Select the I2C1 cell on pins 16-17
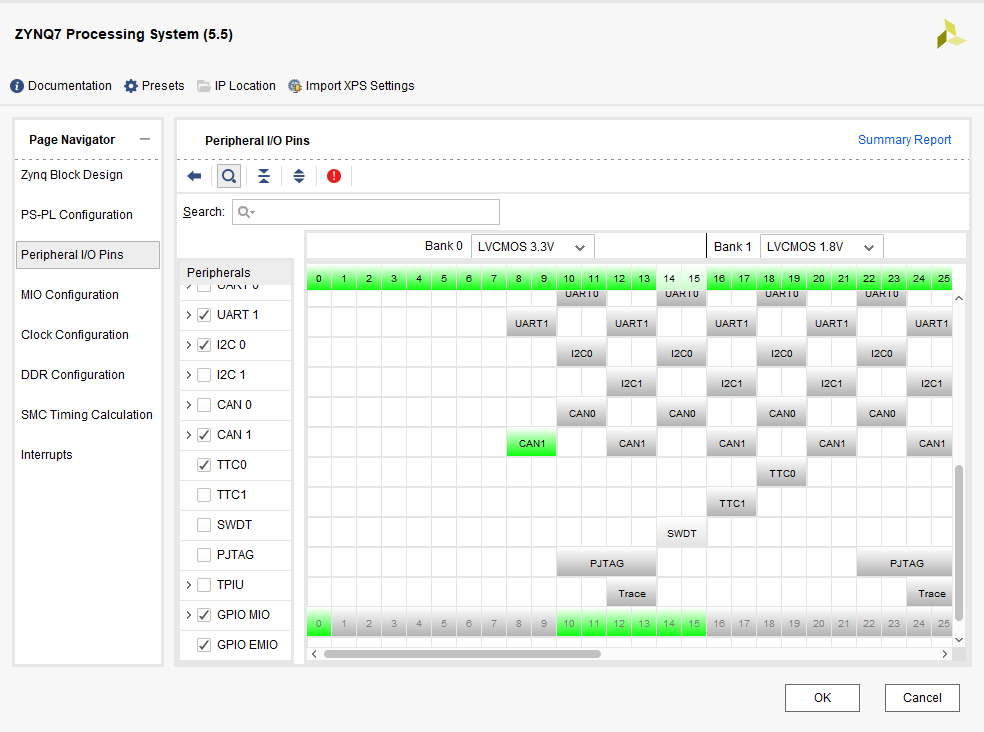 point(732,384)
